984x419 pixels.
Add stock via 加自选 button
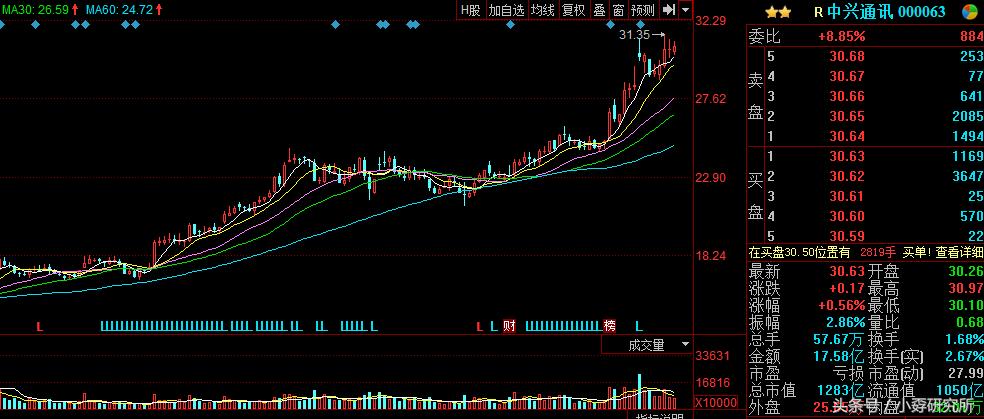coord(506,9)
